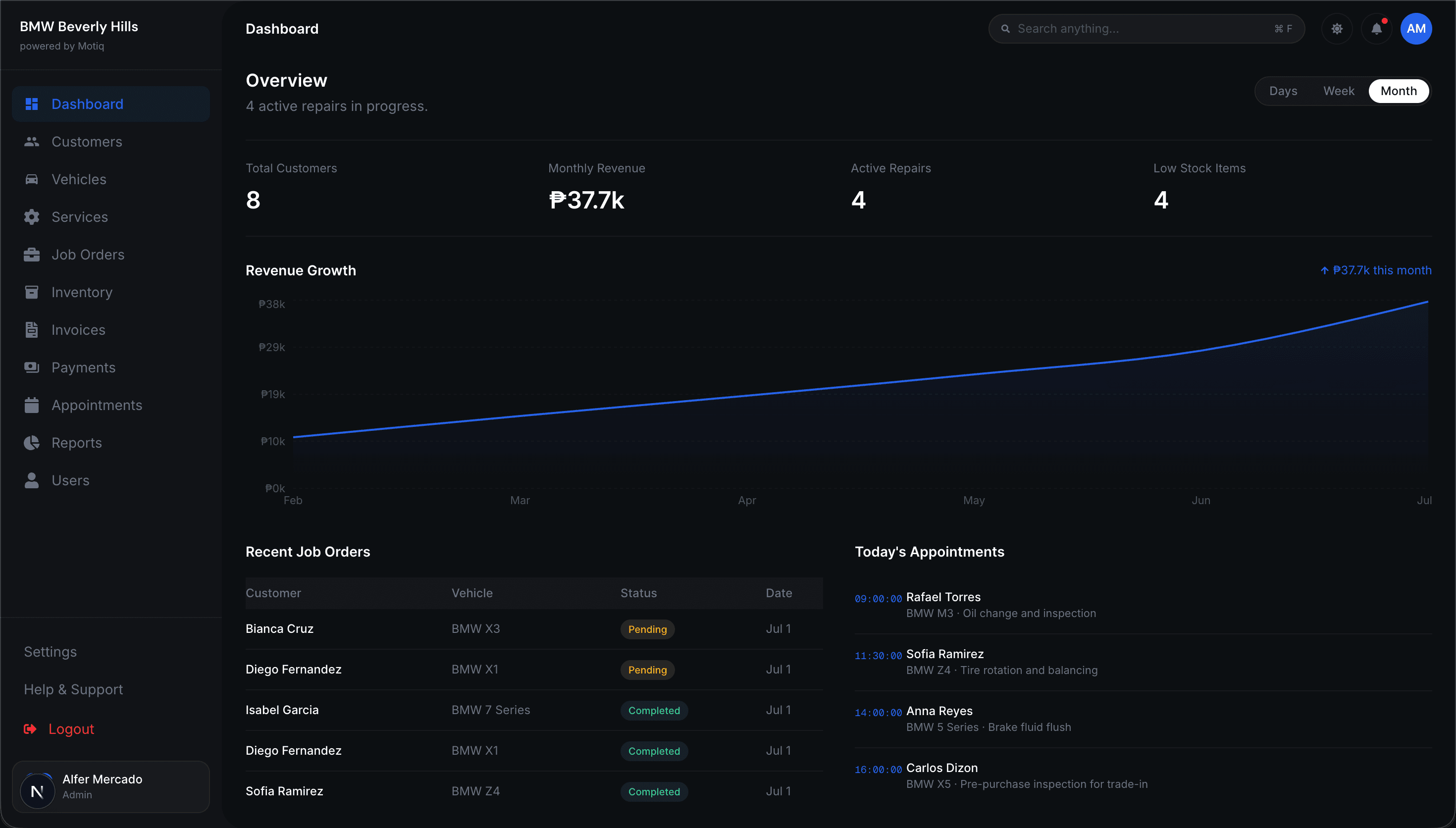
Task: Click the Payments cash icon
Action: click(32, 367)
